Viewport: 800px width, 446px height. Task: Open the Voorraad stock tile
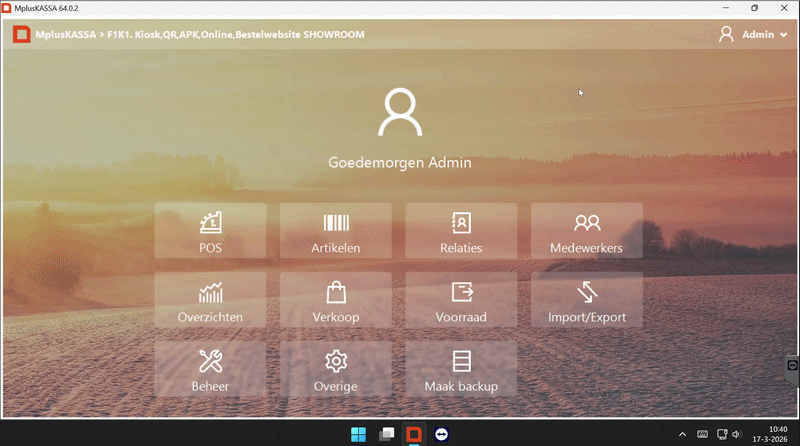pyautogui.click(x=461, y=300)
